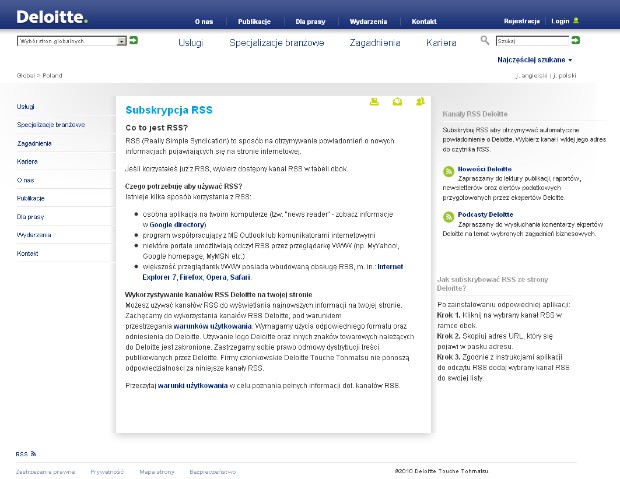Open Publikacje in the top navigation
The image size is (620, 479).
254,22
